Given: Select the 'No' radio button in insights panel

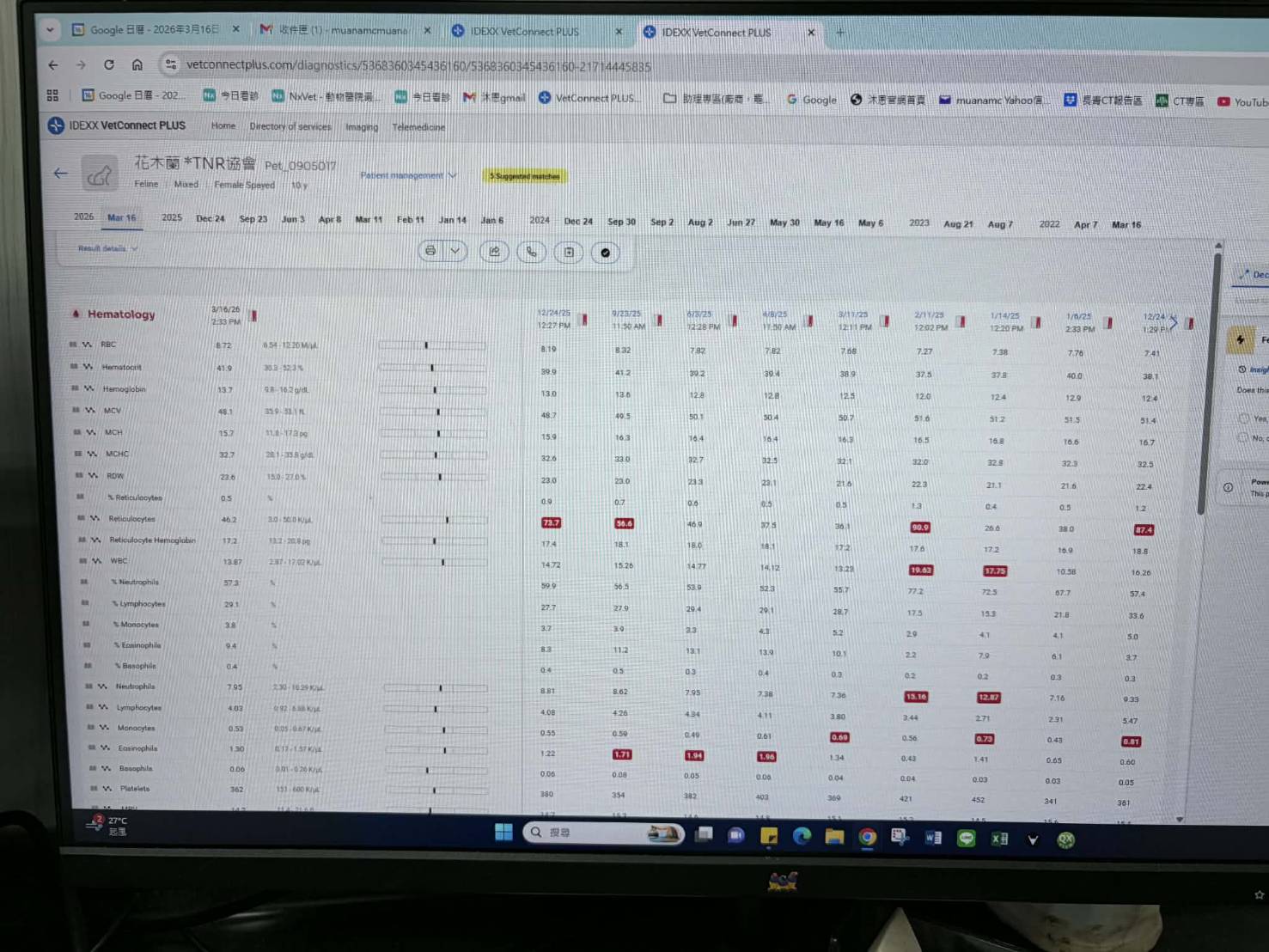Looking at the screenshot, I should pos(1243,438).
